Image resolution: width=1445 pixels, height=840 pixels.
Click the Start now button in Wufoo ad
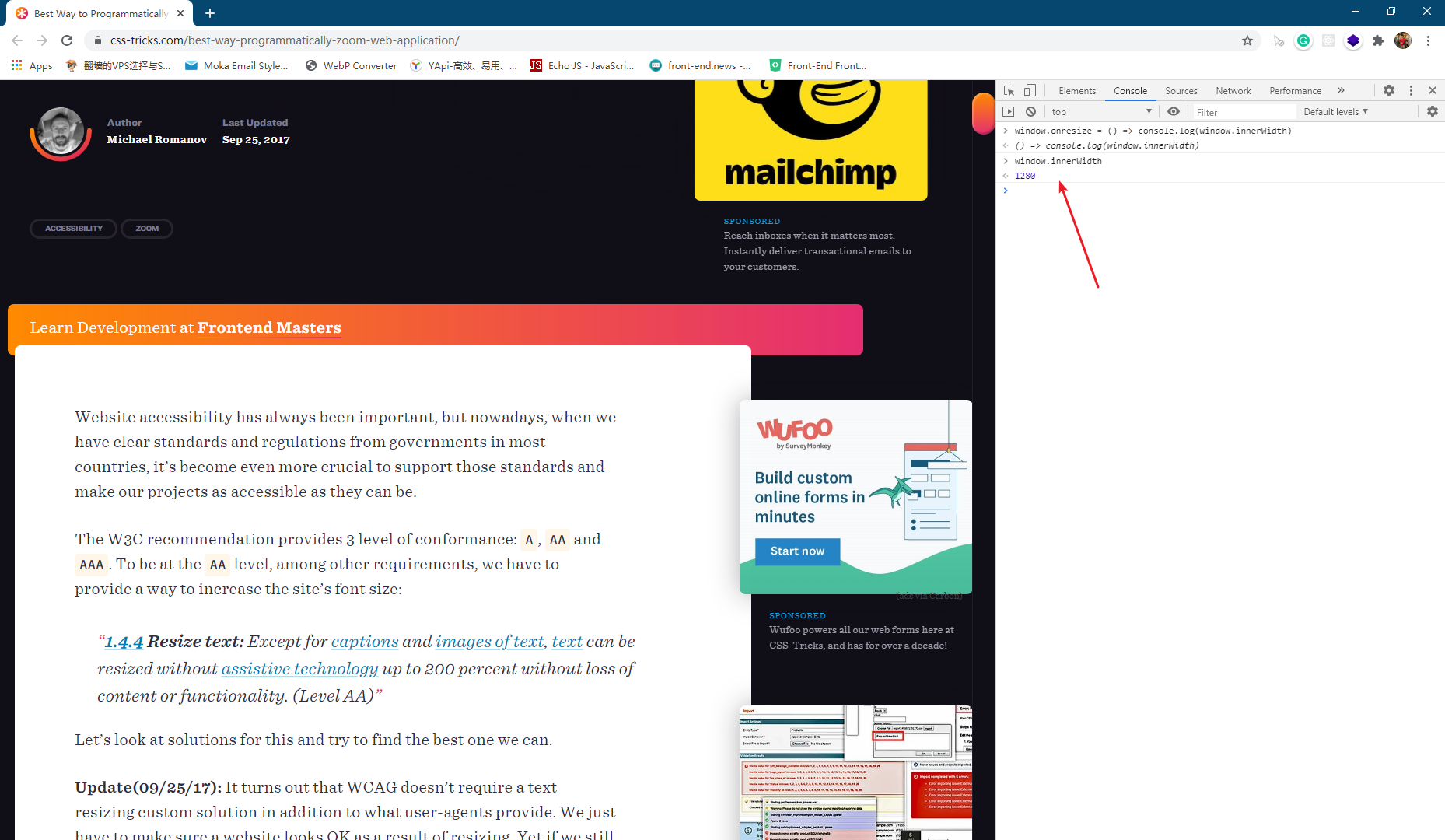797,551
